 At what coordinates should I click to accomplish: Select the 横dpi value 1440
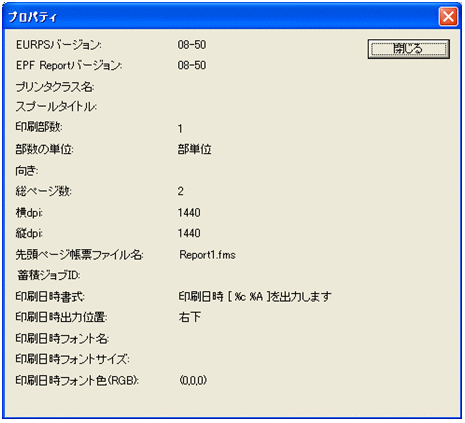point(189,213)
